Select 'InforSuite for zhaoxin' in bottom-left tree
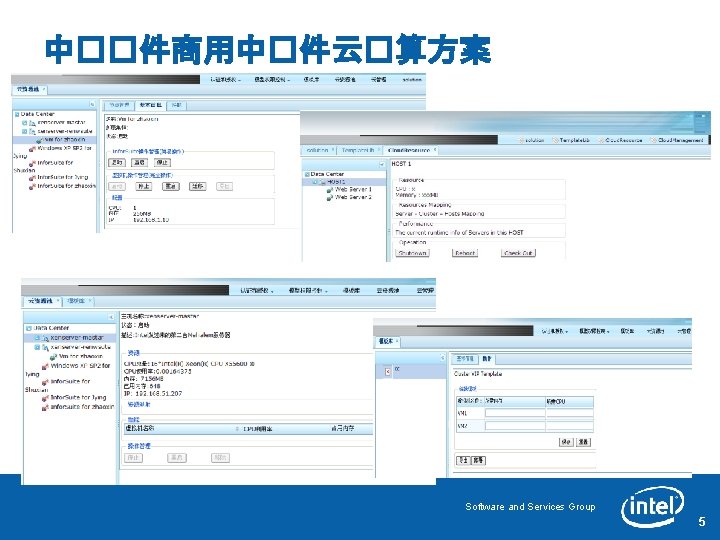The width and height of the screenshot is (720, 540). [82, 407]
